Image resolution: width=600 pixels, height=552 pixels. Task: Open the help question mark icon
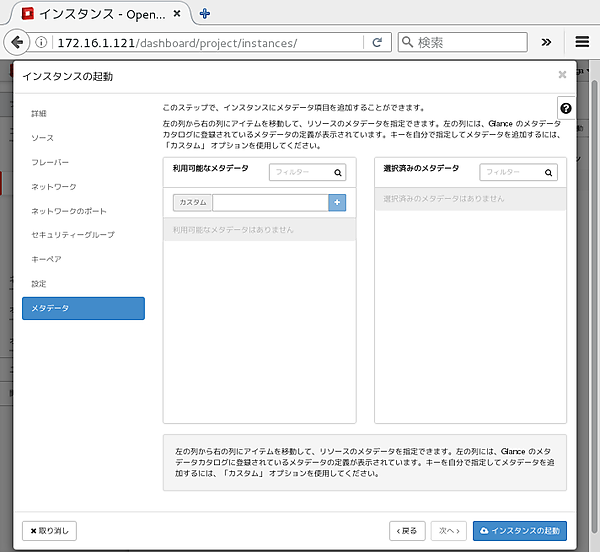click(566, 108)
